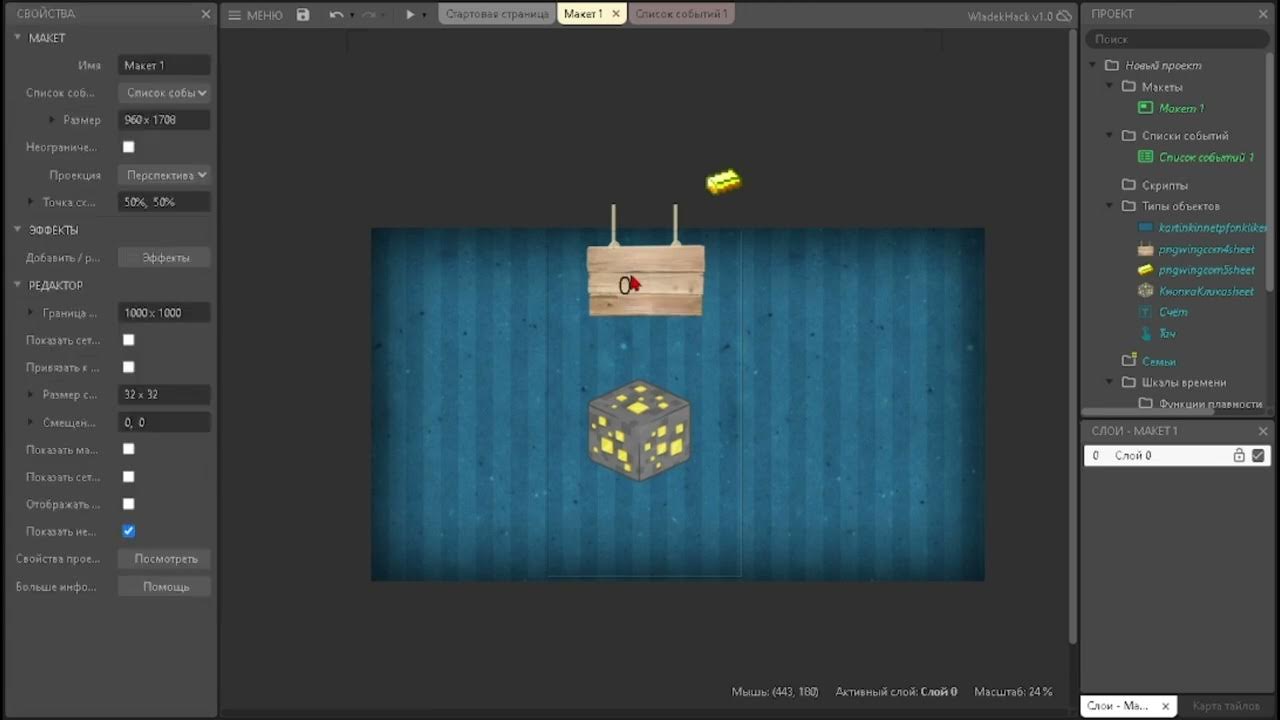The width and height of the screenshot is (1280, 720).
Task: Click the undo arrow icon
Action: [336, 15]
